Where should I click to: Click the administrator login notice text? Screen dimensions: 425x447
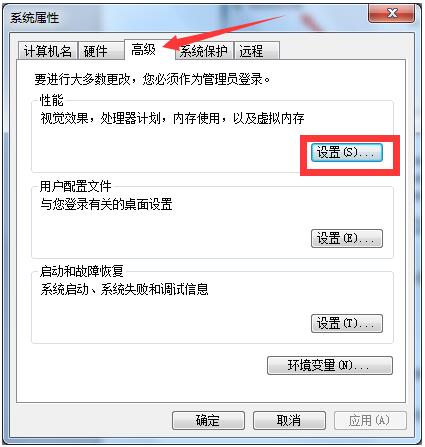click(x=152, y=80)
